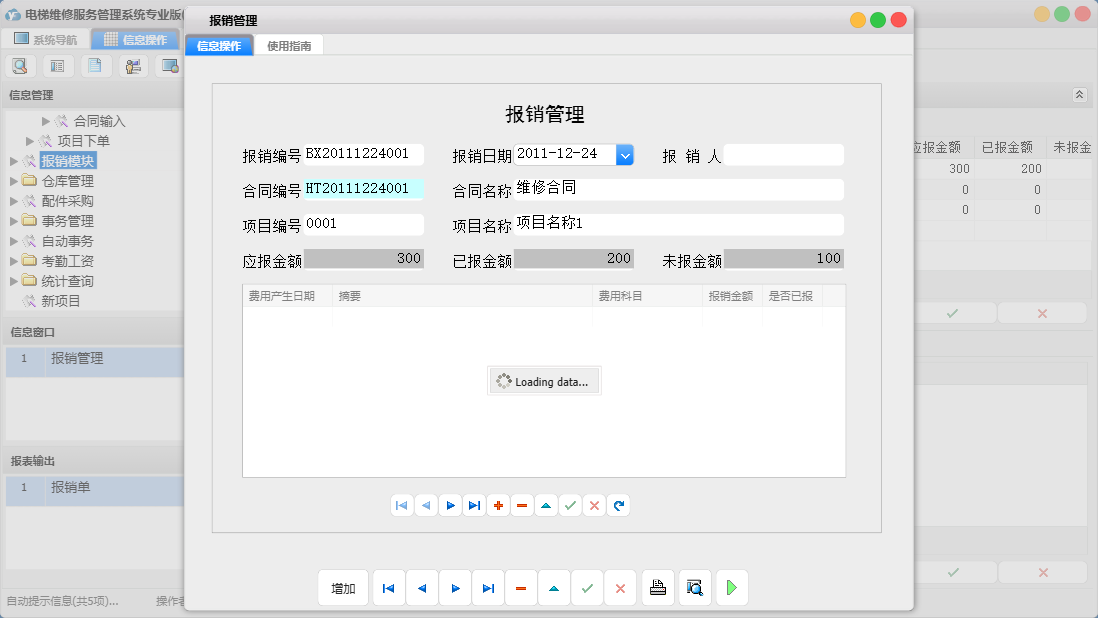Open the 报销日期 date dropdown

coord(625,155)
